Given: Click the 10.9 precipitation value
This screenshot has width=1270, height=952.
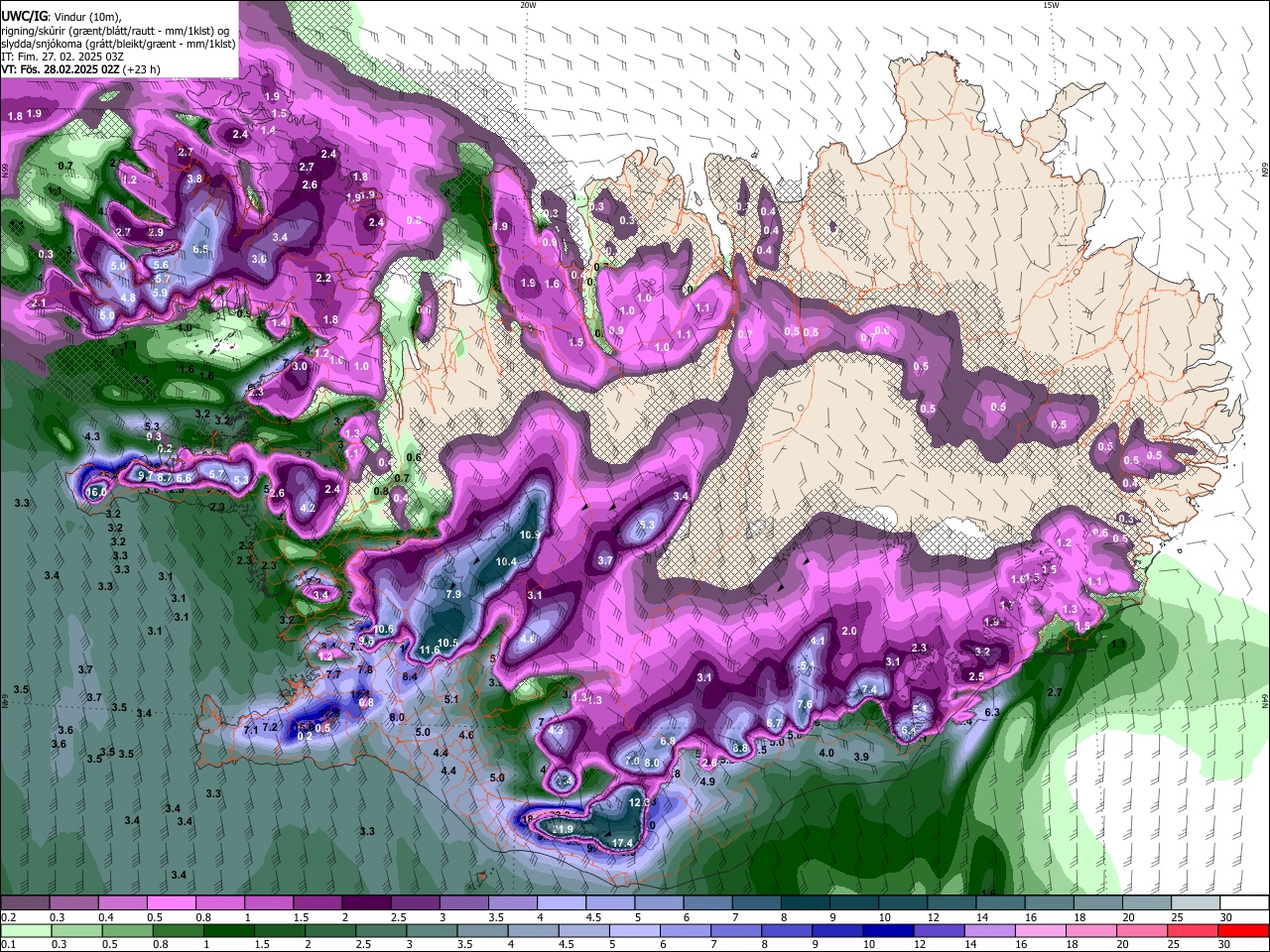Looking at the screenshot, I should (x=530, y=535).
